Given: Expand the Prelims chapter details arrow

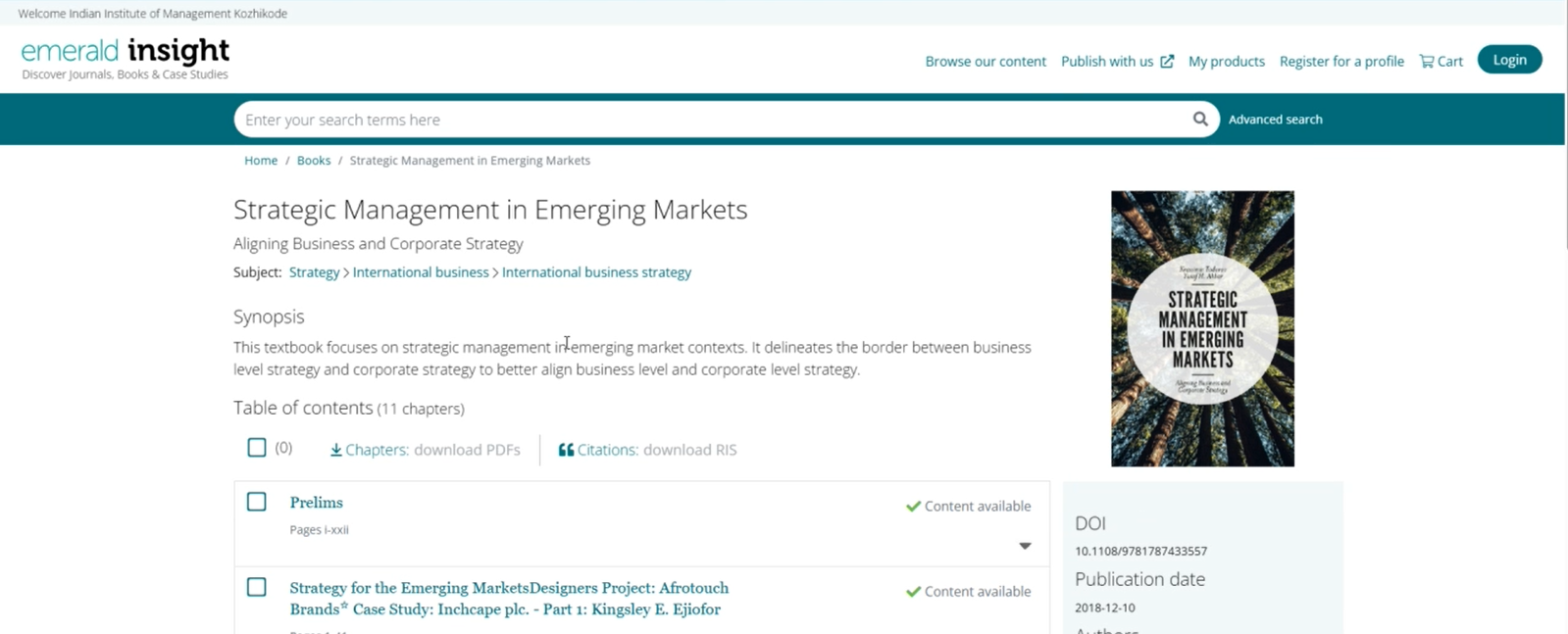Looking at the screenshot, I should point(1025,546).
